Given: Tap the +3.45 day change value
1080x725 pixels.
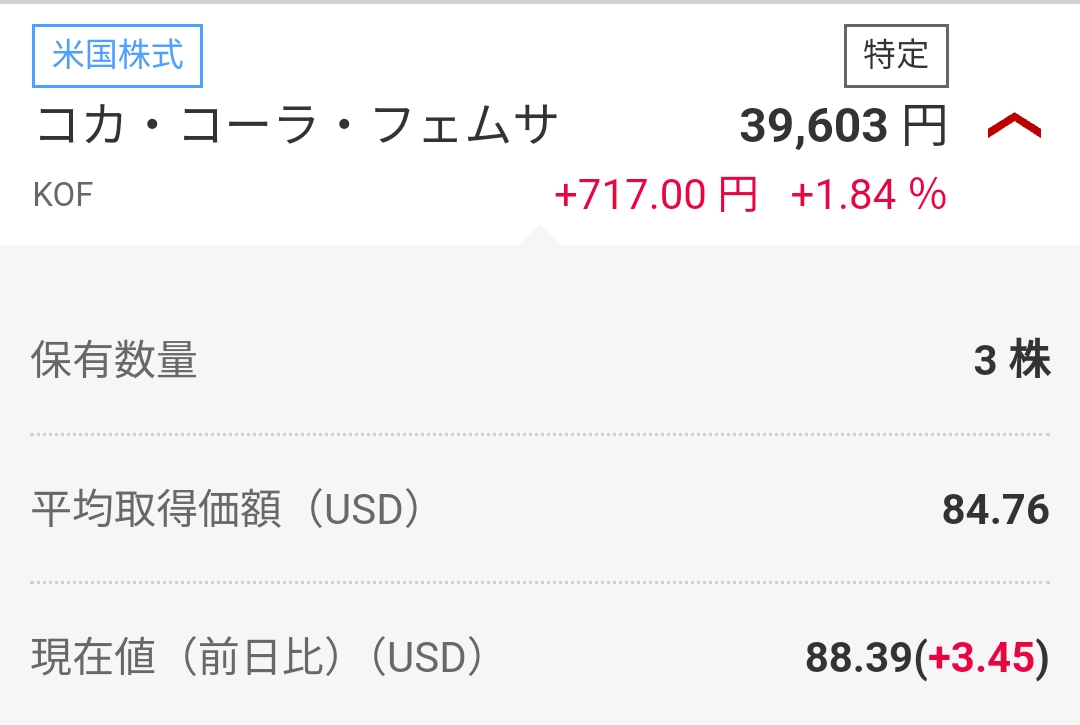Looking at the screenshot, I should click(981, 657).
